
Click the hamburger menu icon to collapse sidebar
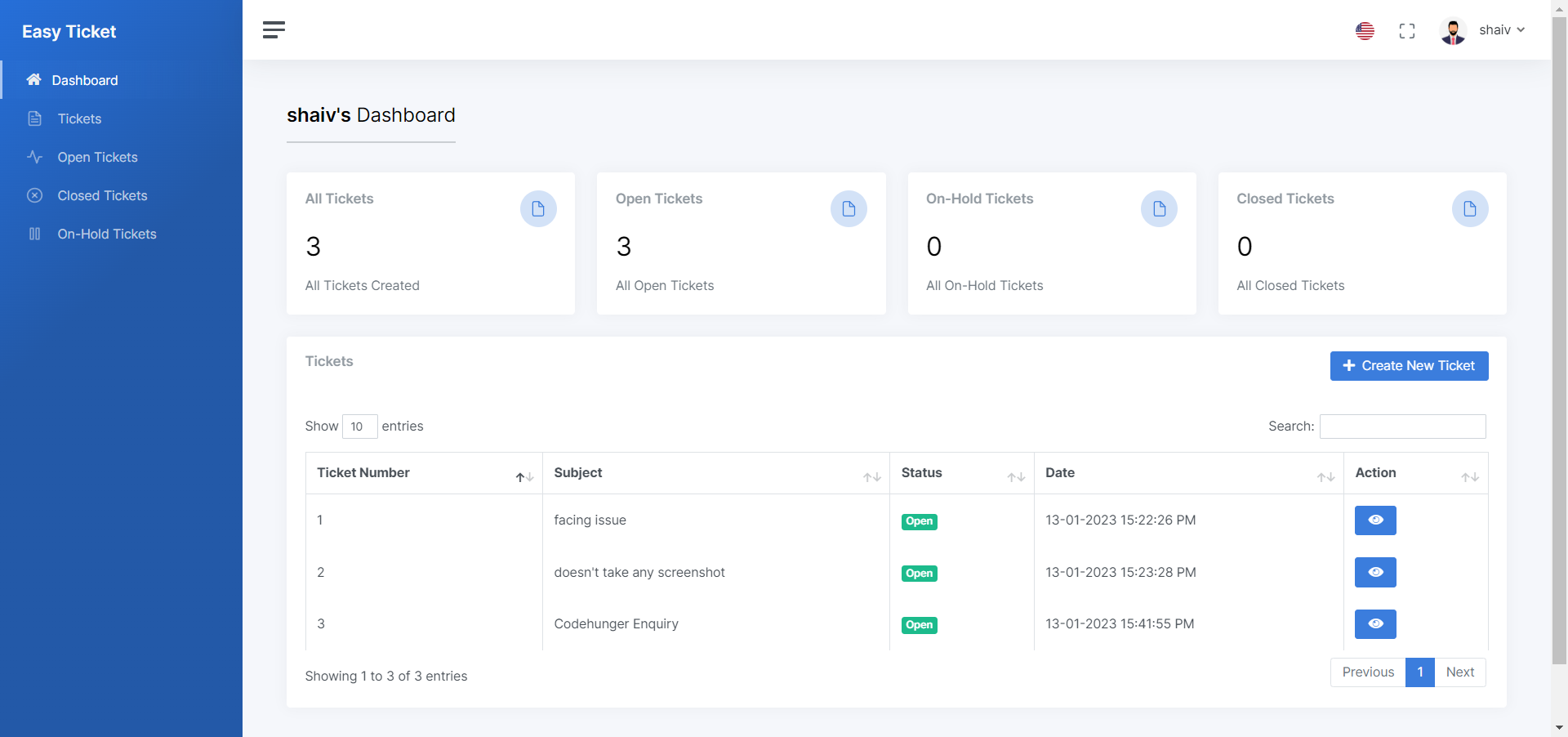coord(274,30)
